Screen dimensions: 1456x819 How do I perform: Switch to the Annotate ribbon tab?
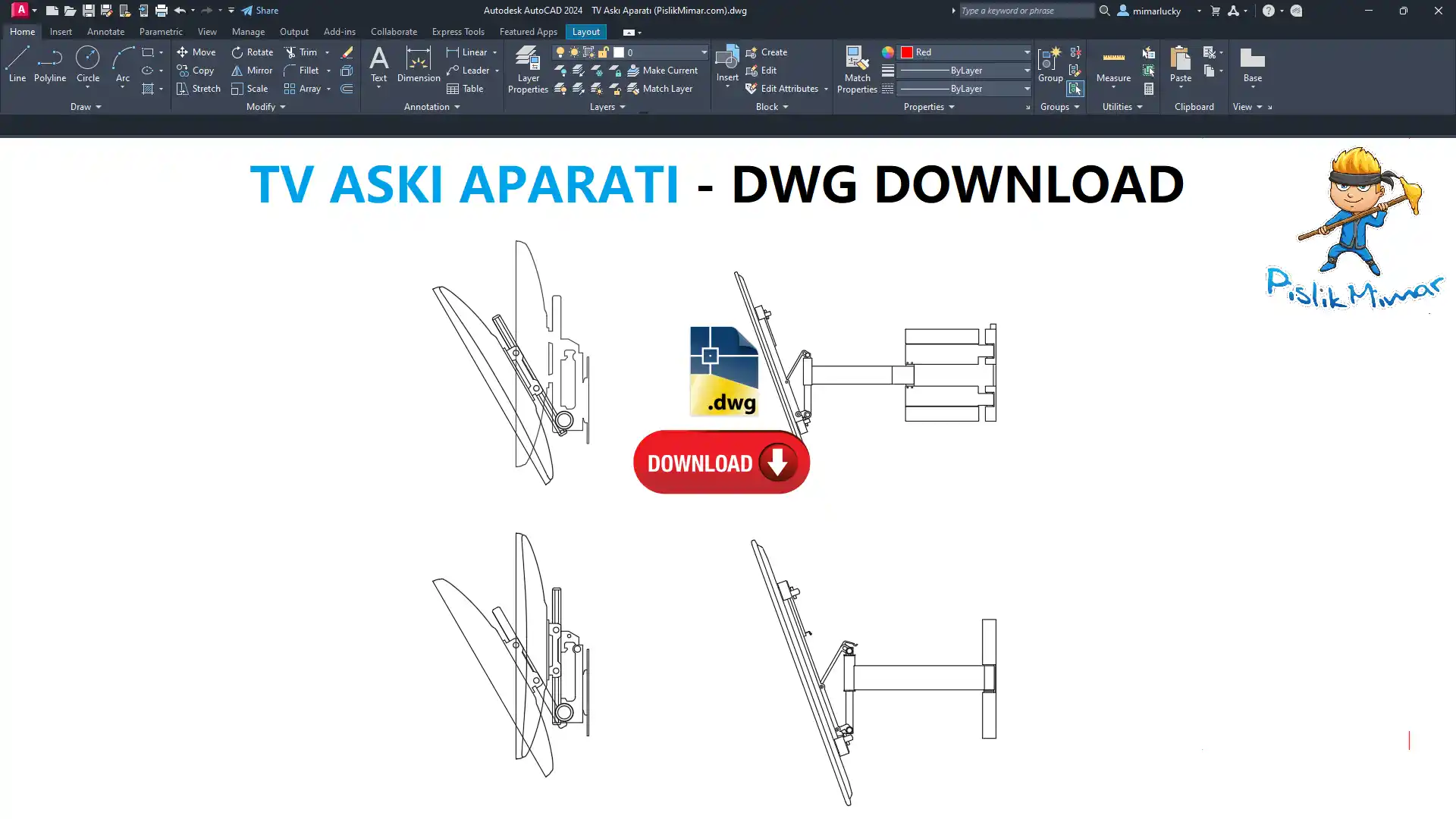[x=105, y=32]
